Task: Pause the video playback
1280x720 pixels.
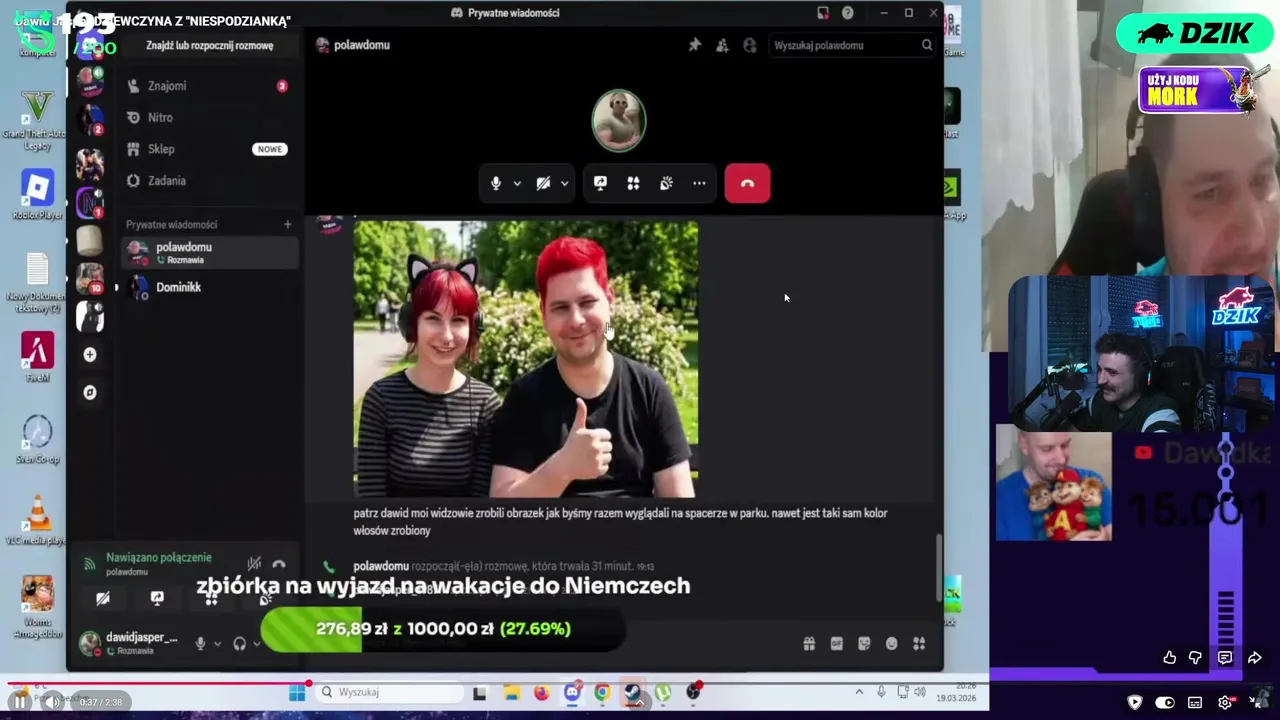Action: 20,702
